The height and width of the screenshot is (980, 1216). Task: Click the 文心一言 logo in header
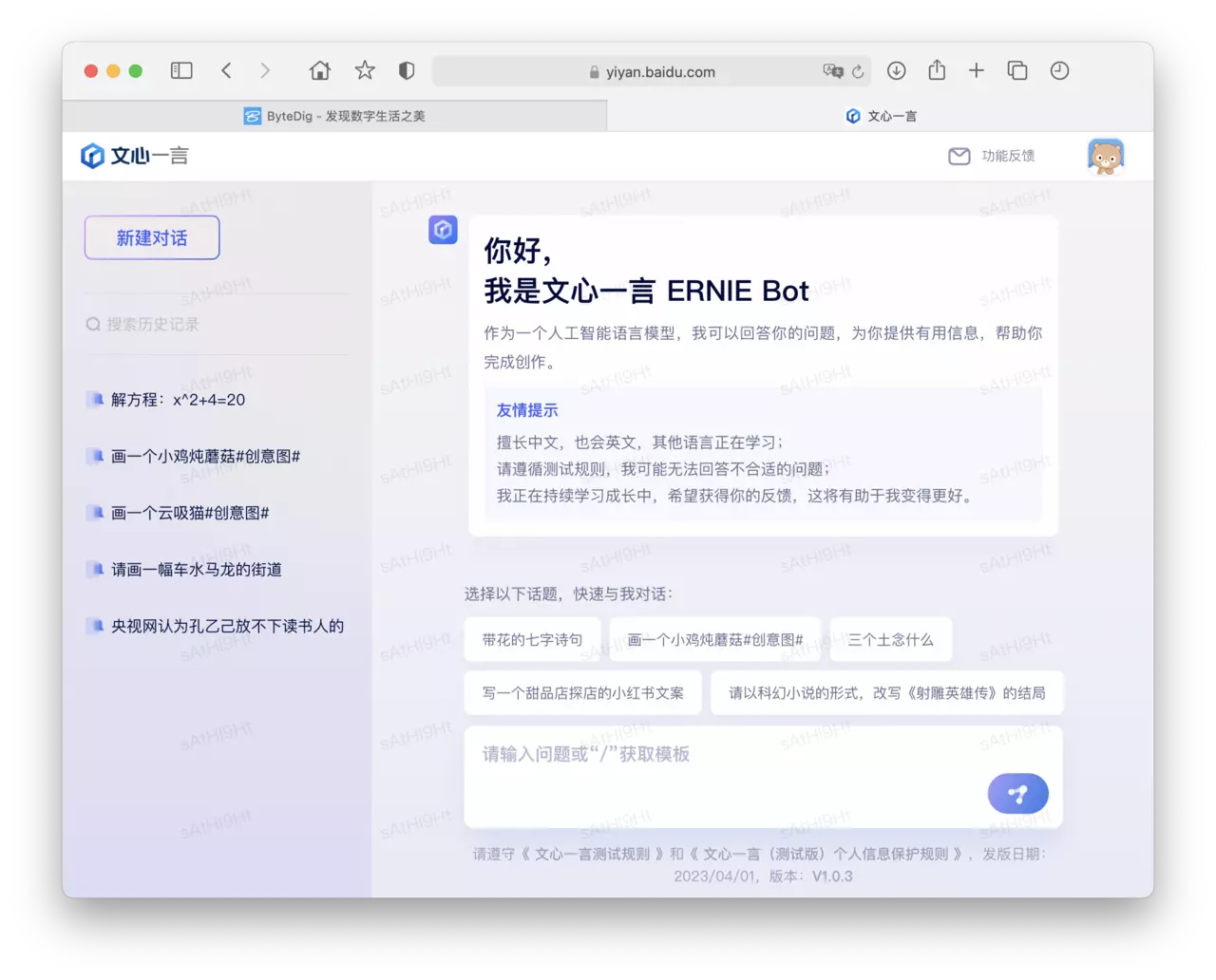tap(135, 156)
